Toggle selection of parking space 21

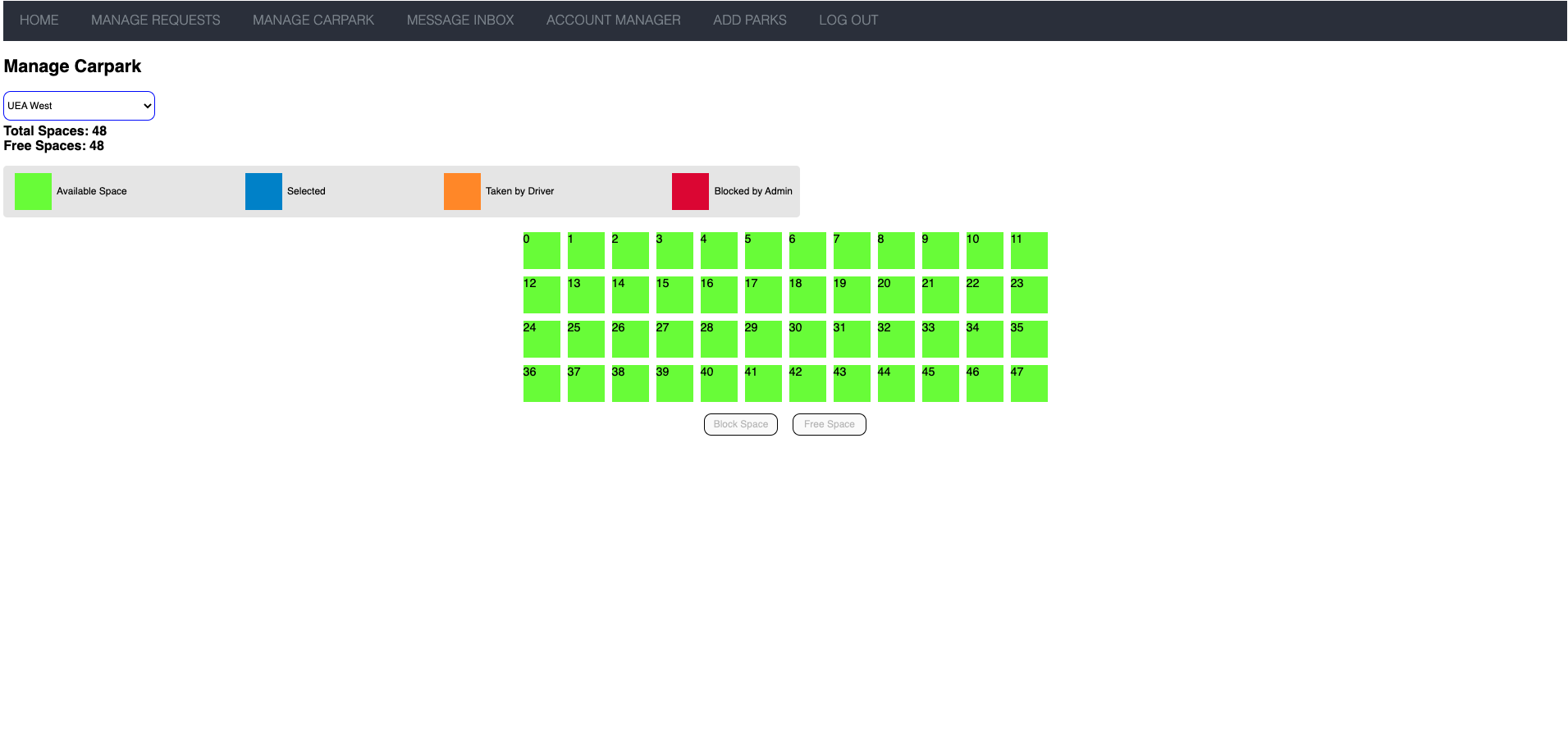pos(940,295)
